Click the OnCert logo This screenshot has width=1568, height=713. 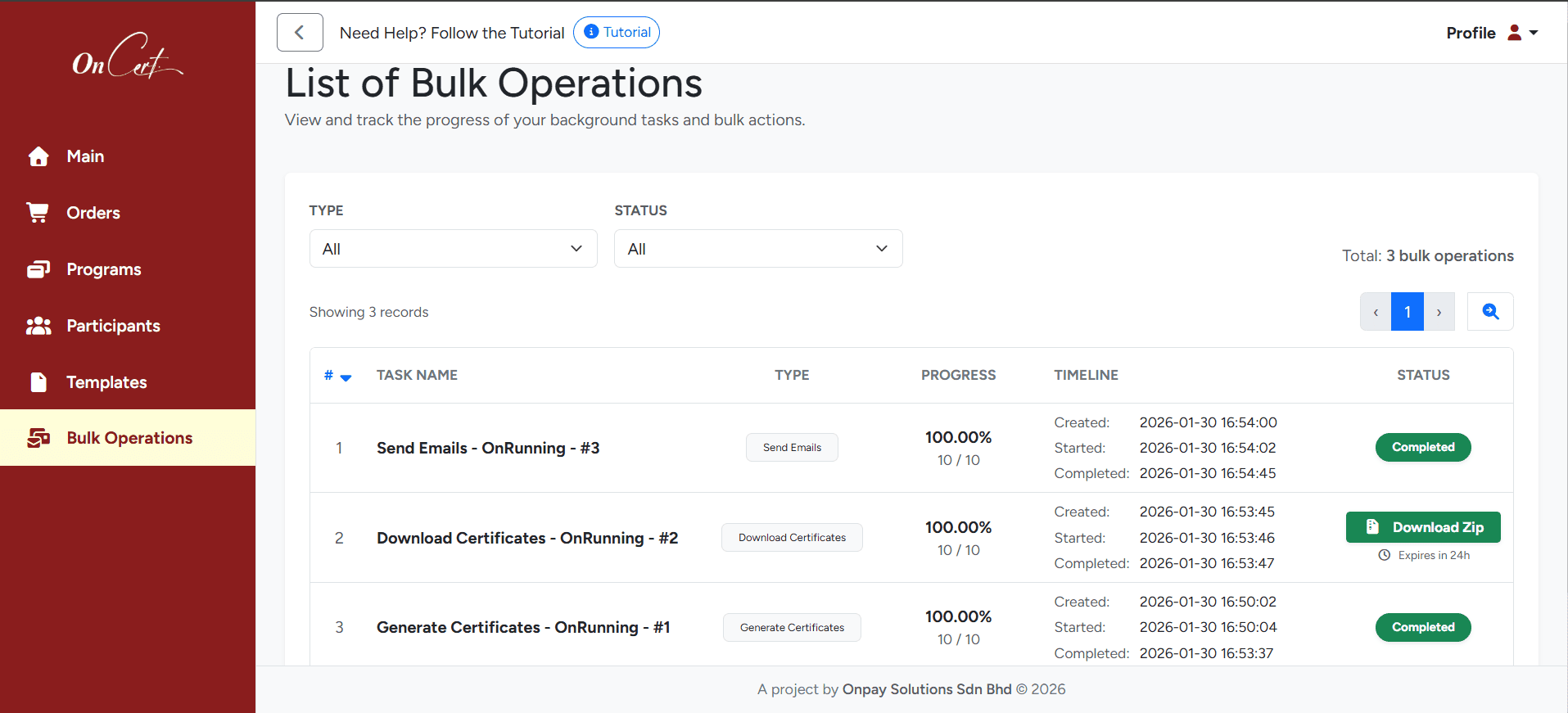128,56
